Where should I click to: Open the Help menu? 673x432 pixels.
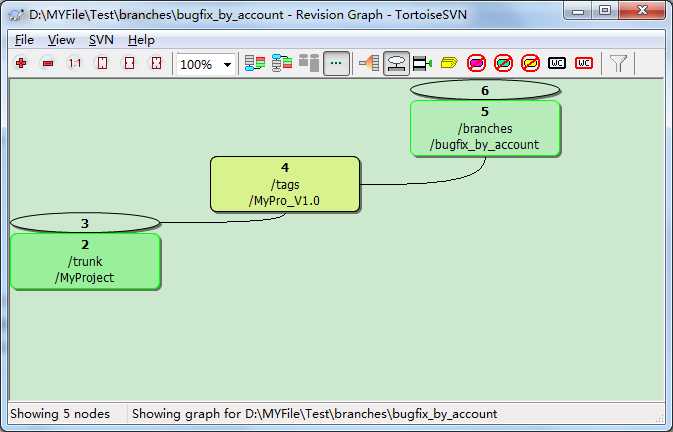pyautogui.click(x=141, y=40)
